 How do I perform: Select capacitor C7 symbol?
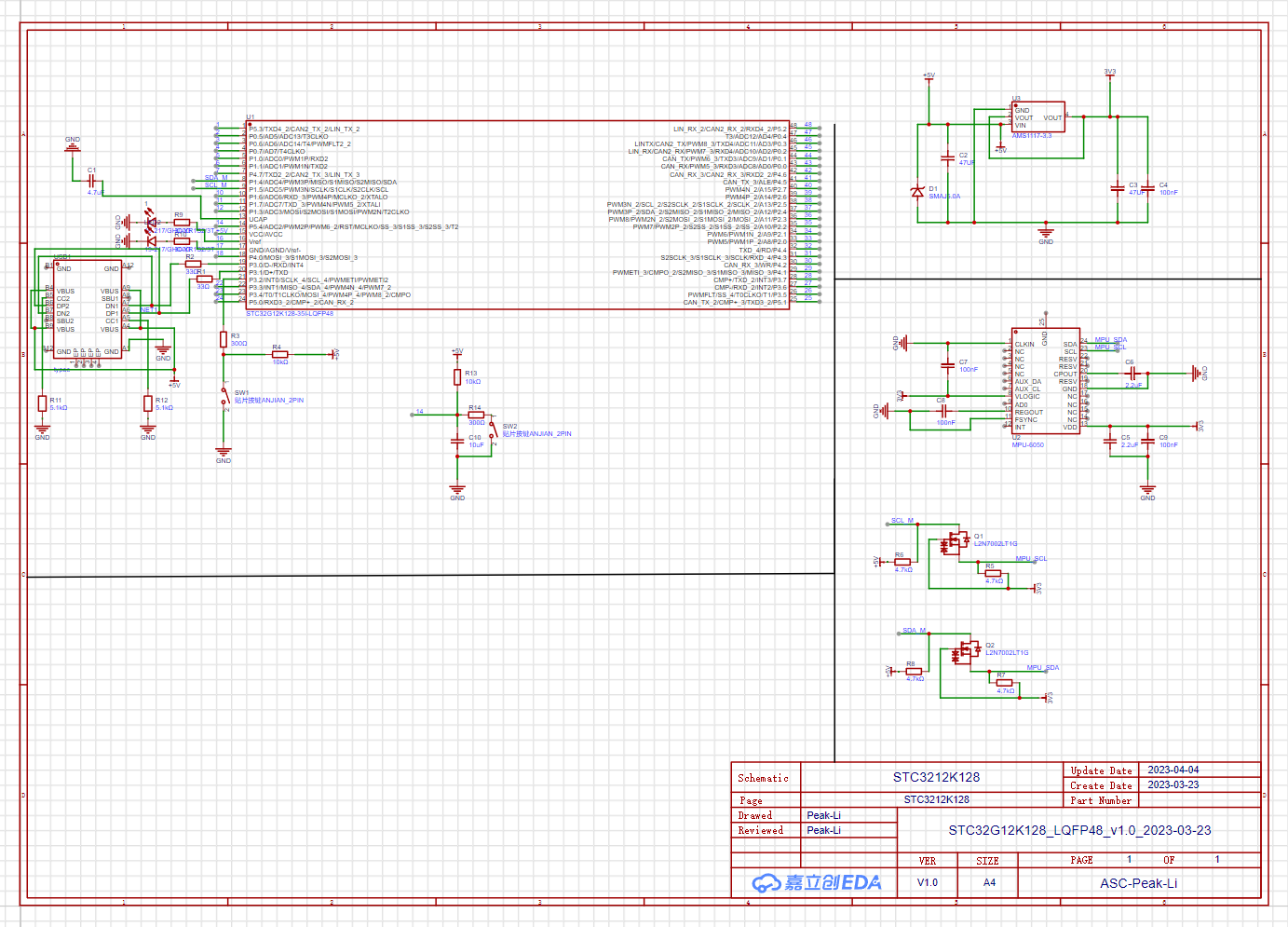tap(948, 364)
